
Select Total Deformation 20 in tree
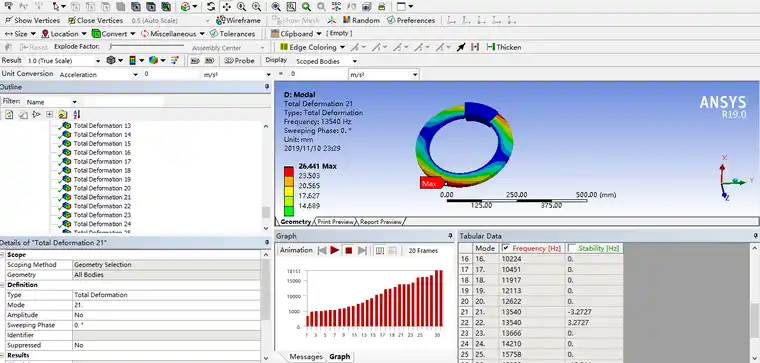[x=102, y=188]
